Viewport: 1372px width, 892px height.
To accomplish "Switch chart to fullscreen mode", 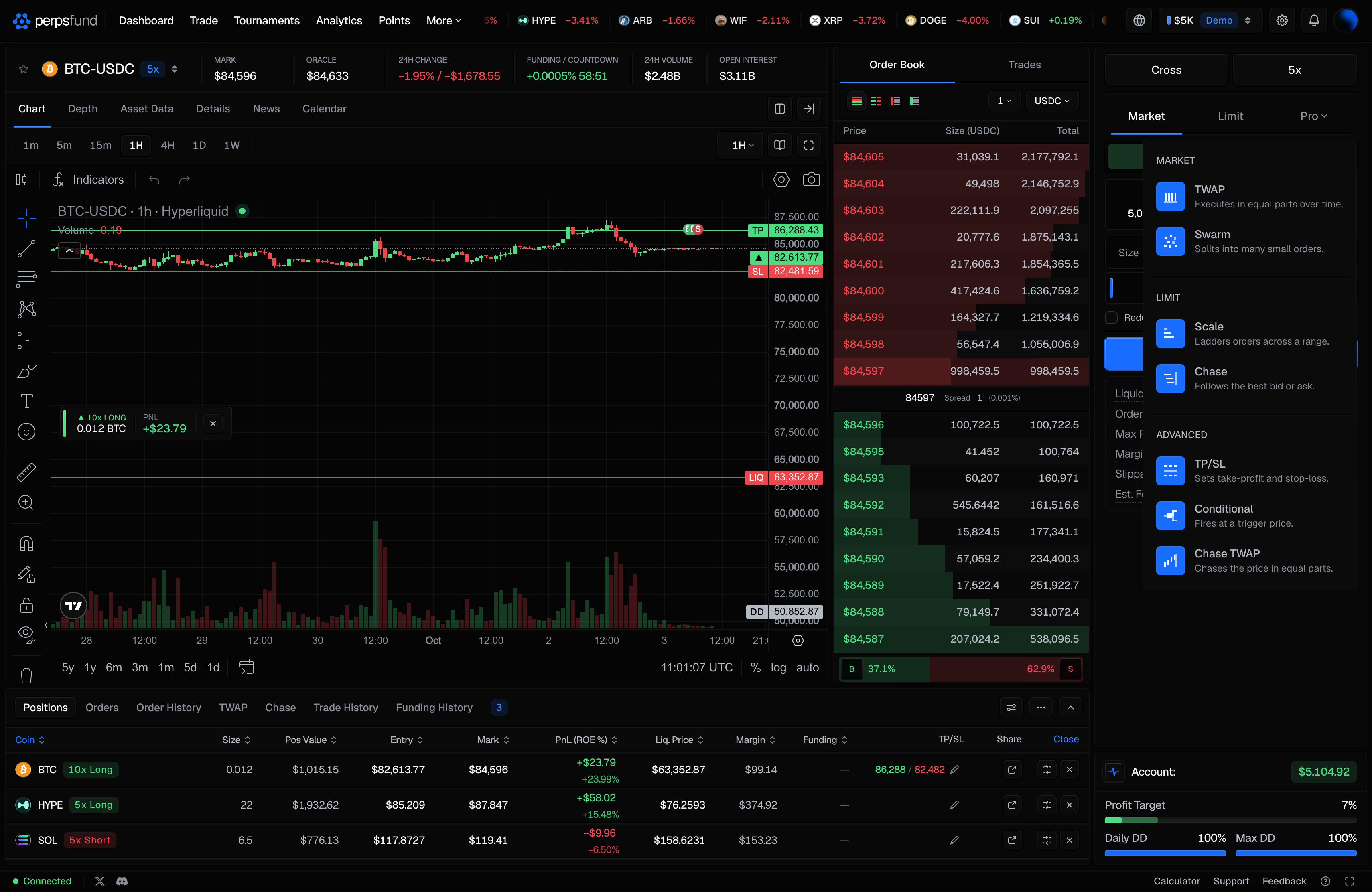I will pos(809,145).
